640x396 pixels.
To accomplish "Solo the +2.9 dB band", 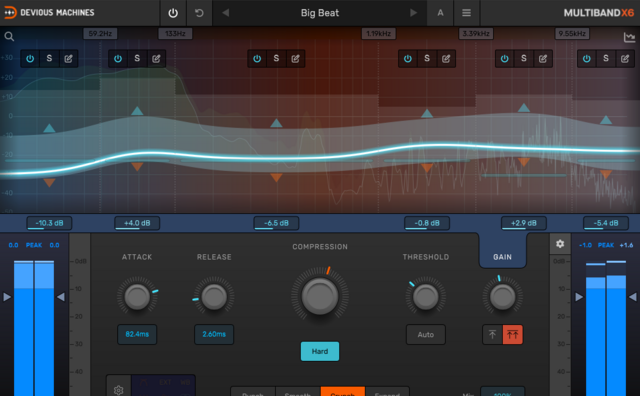I will 524,58.
